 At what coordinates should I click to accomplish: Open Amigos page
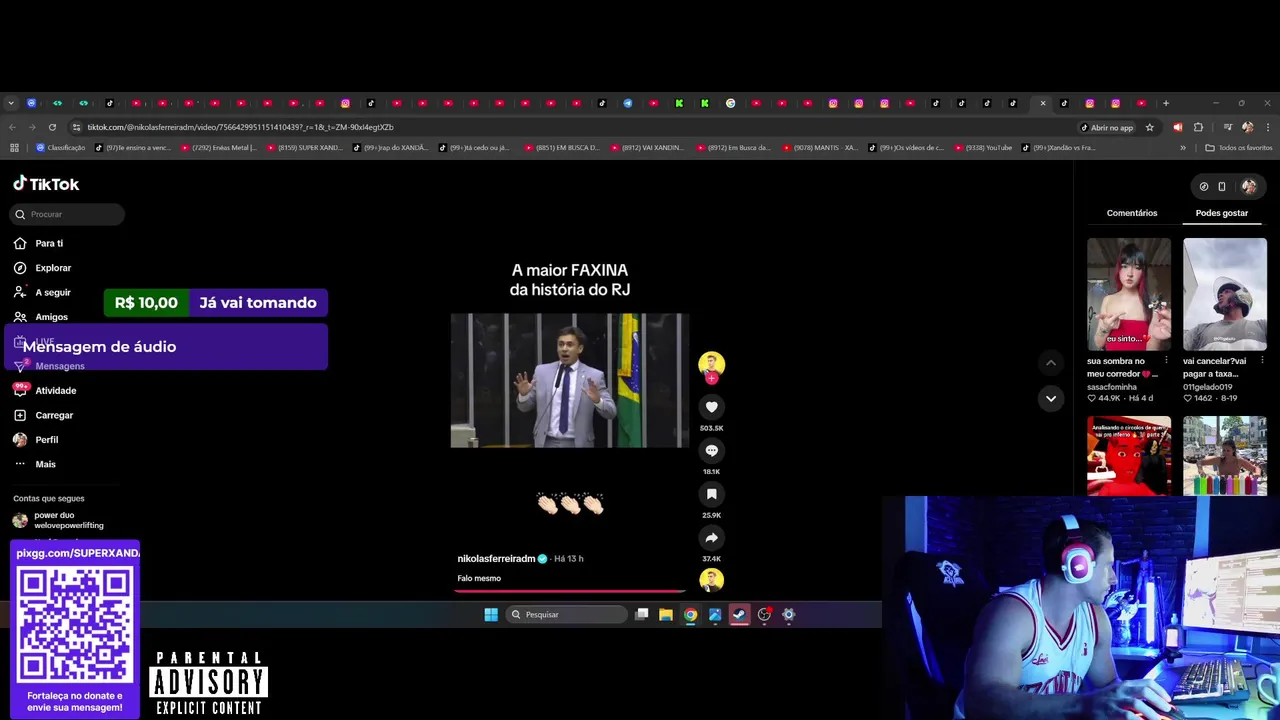point(51,317)
